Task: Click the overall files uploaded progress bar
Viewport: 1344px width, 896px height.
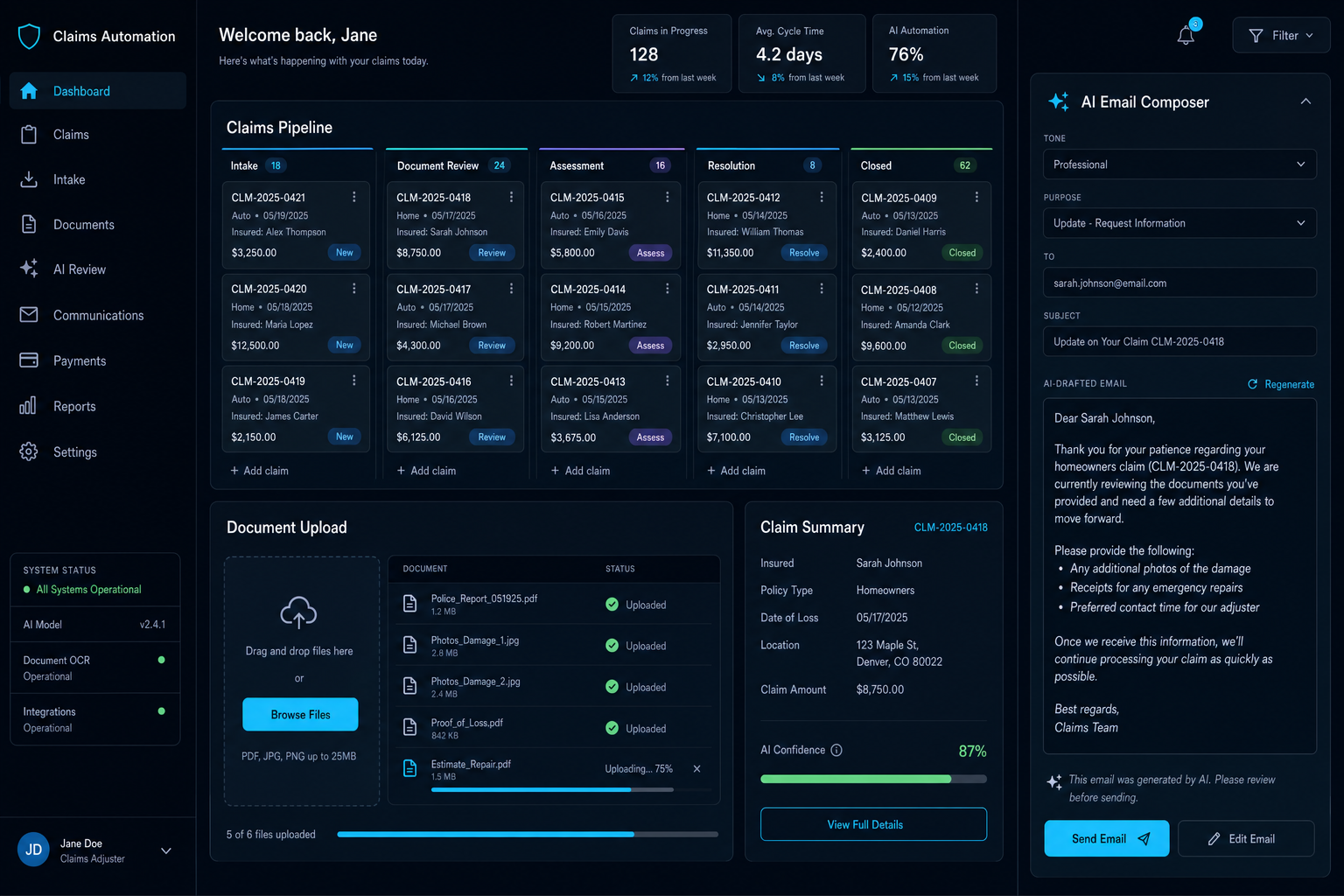Action: pyautogui.click(x=528, y=834)
